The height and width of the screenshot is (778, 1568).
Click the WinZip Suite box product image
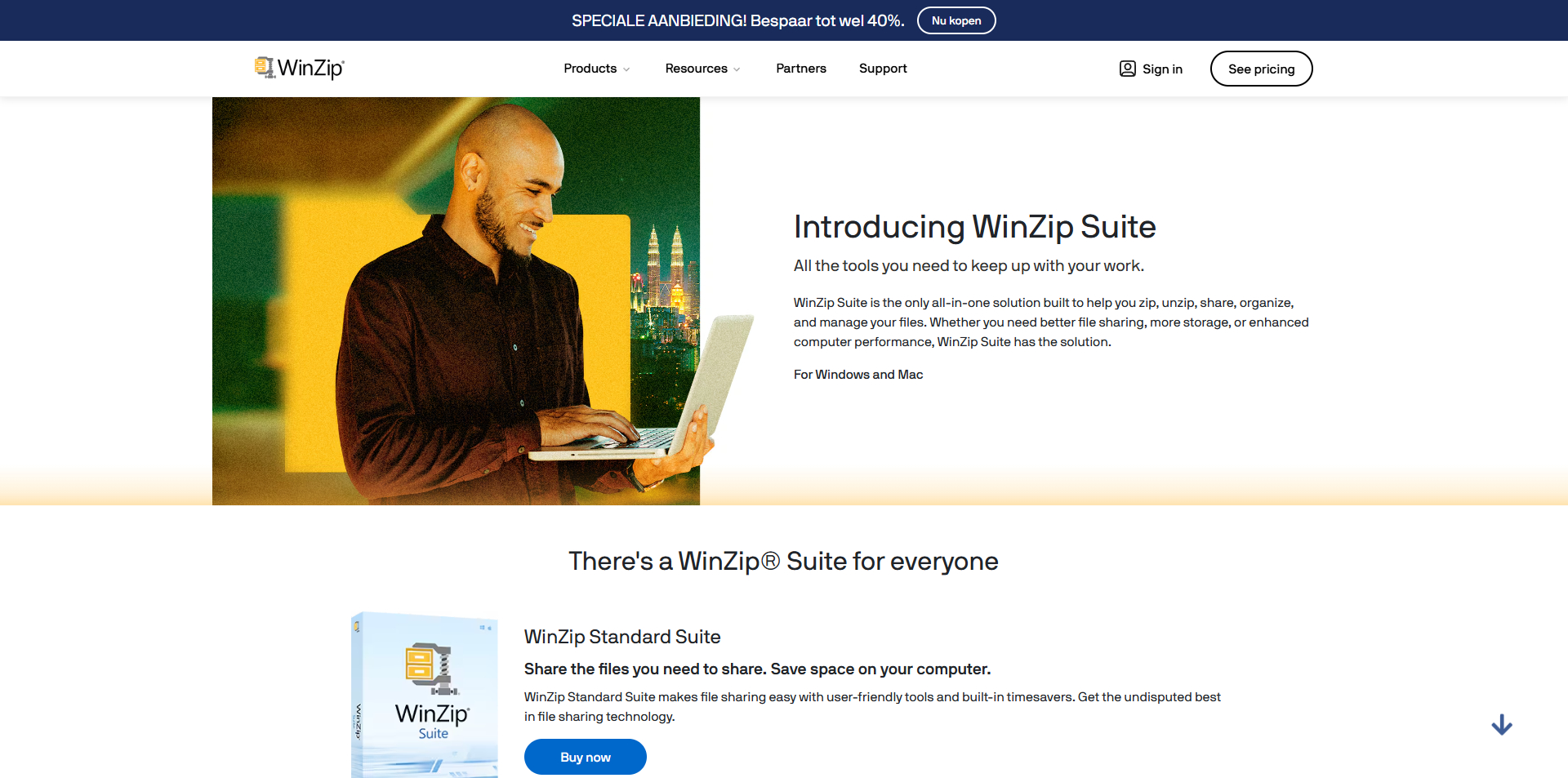[425, 695]
